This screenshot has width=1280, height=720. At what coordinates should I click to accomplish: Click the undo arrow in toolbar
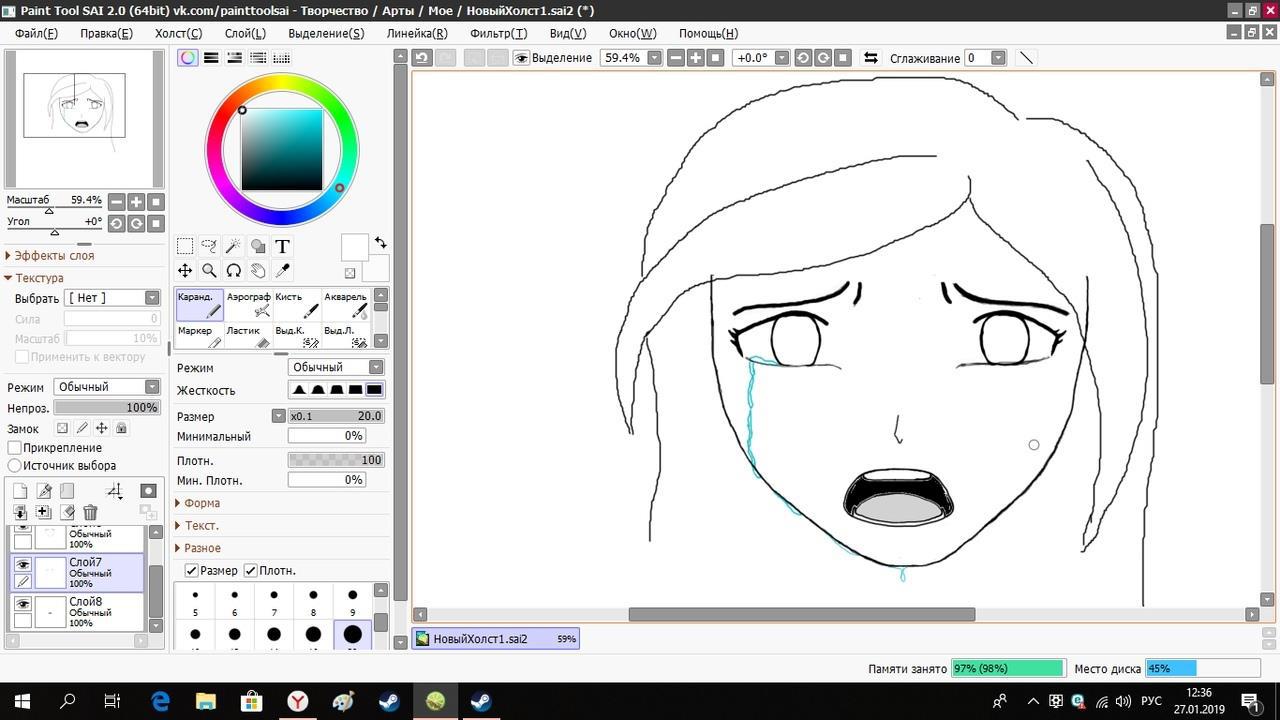(x=422, y=58)
